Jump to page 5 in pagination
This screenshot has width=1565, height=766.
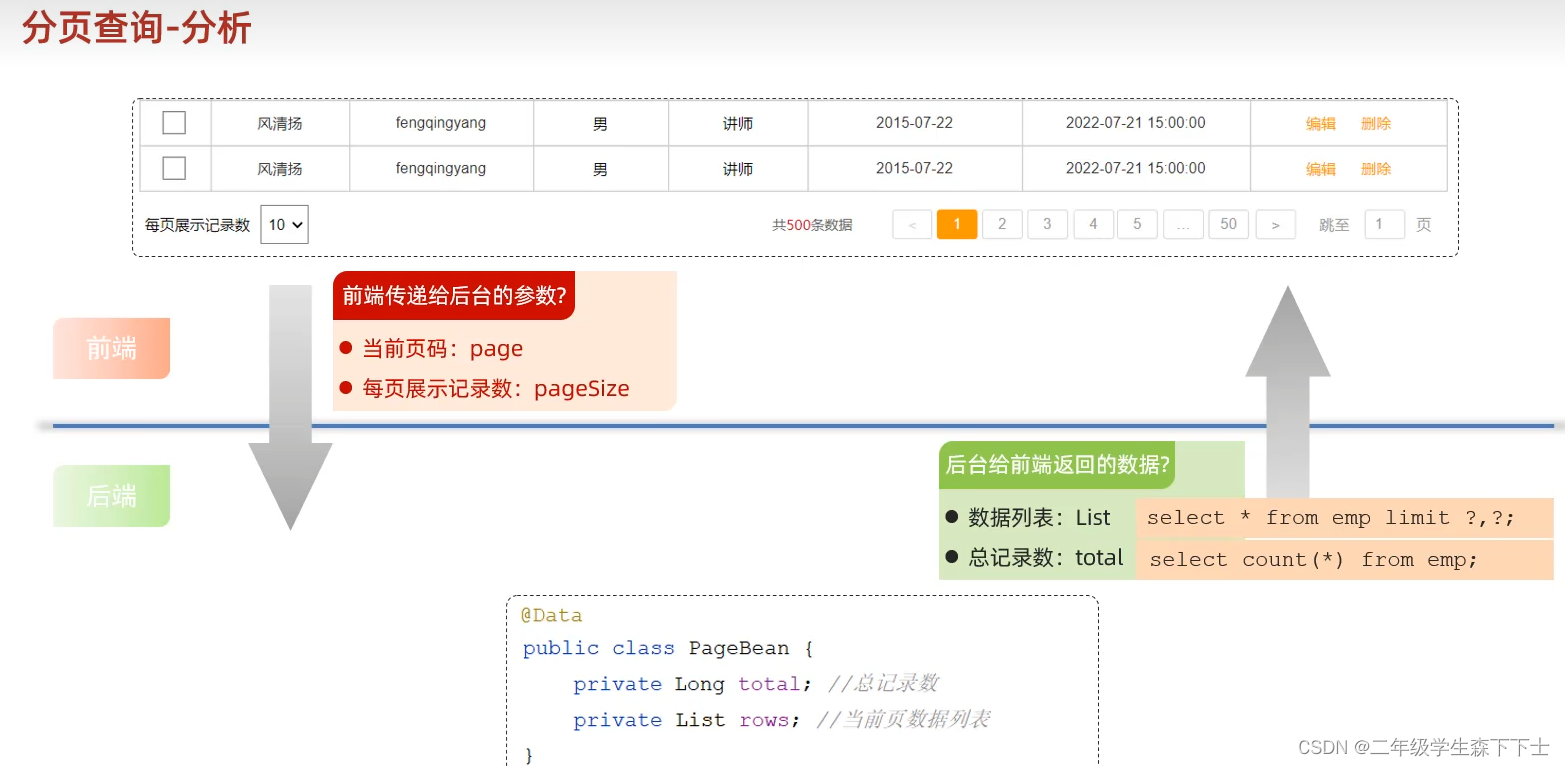click(x=1137, y=224)
